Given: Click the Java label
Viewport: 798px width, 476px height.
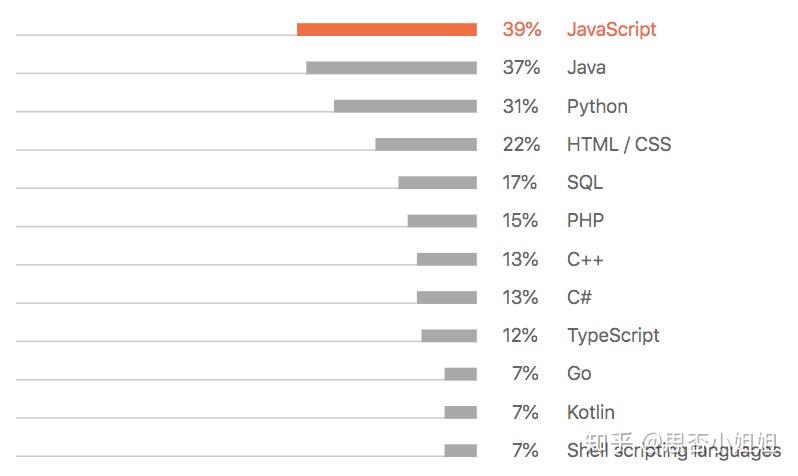Looking at the screenshot, I should (x=586, y=68).
